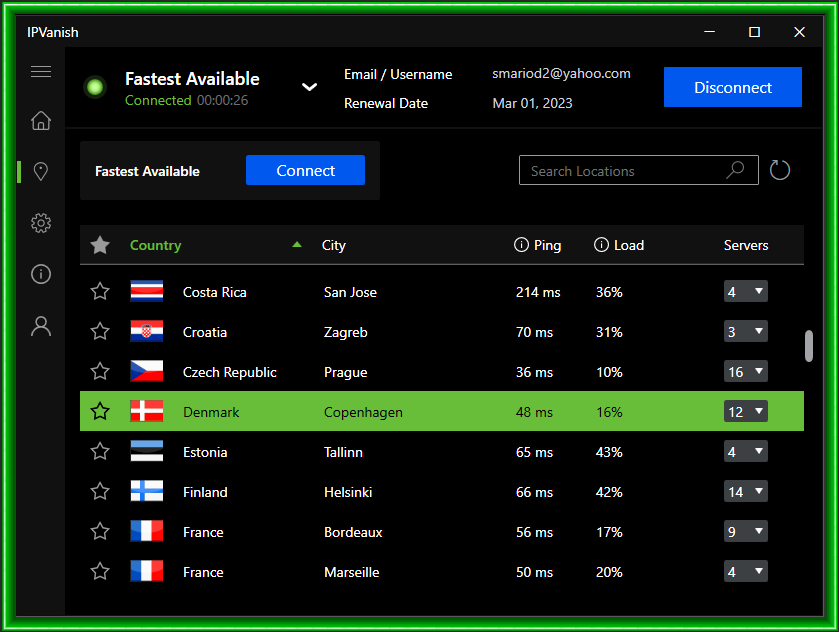Close the IPVanish window
The width and height of the screenshot is (839, 632).
coord(799,32)
